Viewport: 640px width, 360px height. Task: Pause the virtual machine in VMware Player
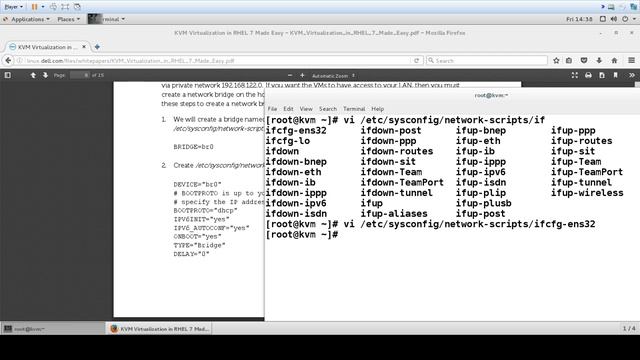coord(35,7)
